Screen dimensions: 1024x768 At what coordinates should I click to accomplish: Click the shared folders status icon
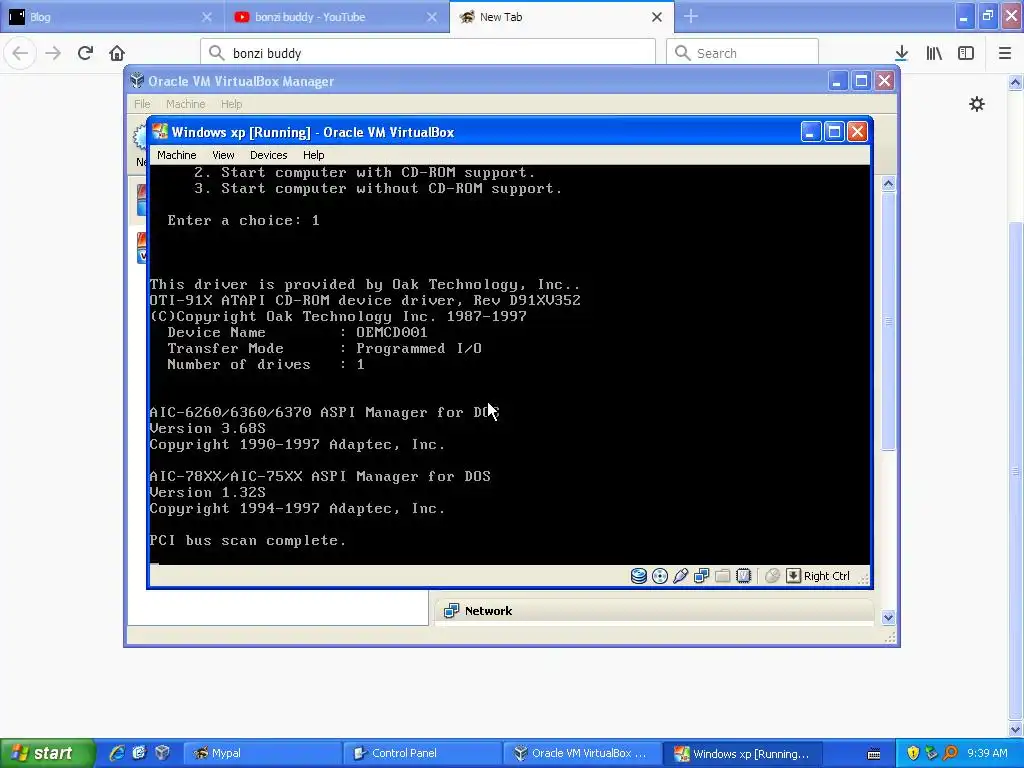[722, 575]
